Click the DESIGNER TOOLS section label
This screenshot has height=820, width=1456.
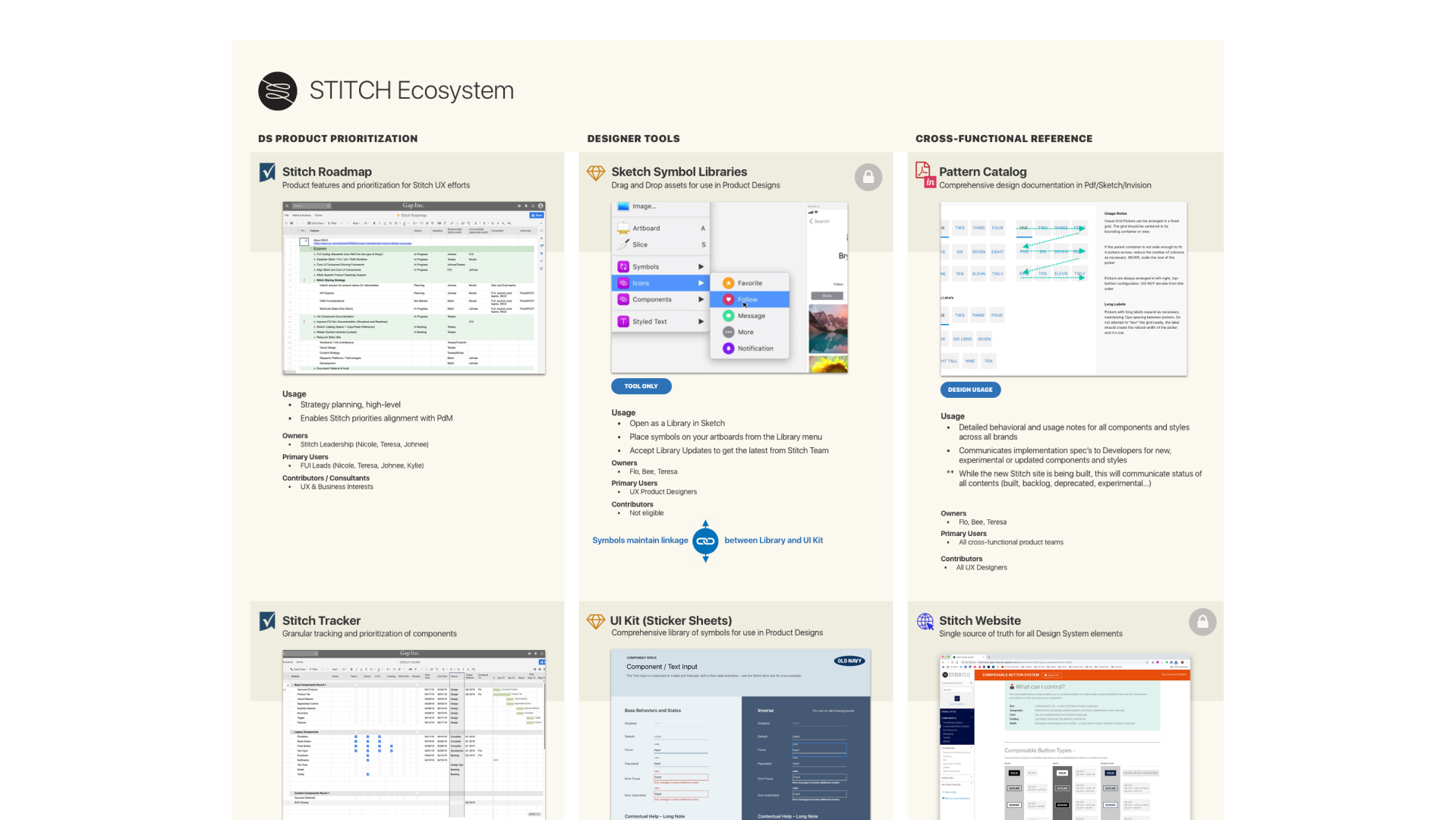coord(633,138)
